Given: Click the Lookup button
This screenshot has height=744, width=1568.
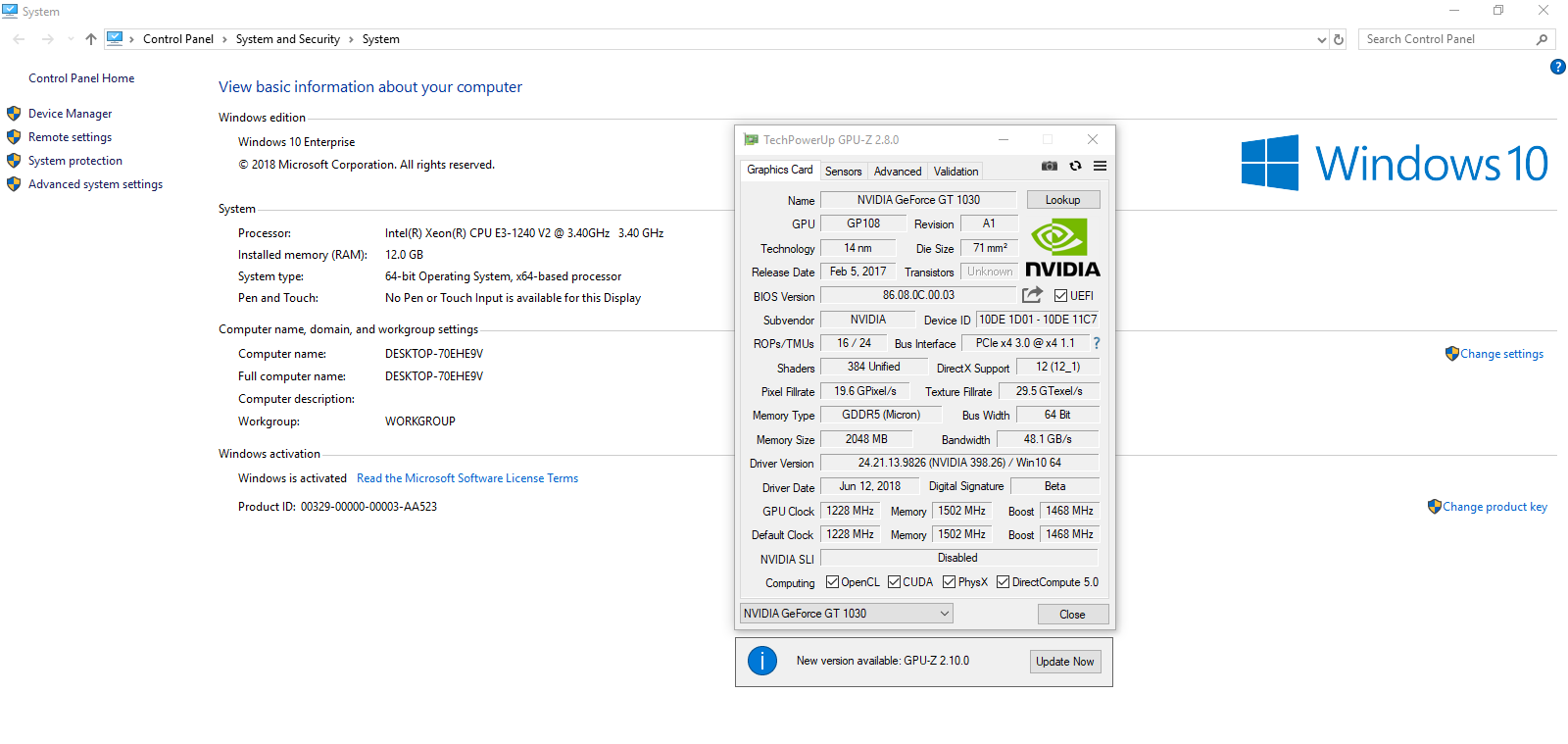Looking at the screenshot, I should pyautogui.click(x=1063, y=200).
